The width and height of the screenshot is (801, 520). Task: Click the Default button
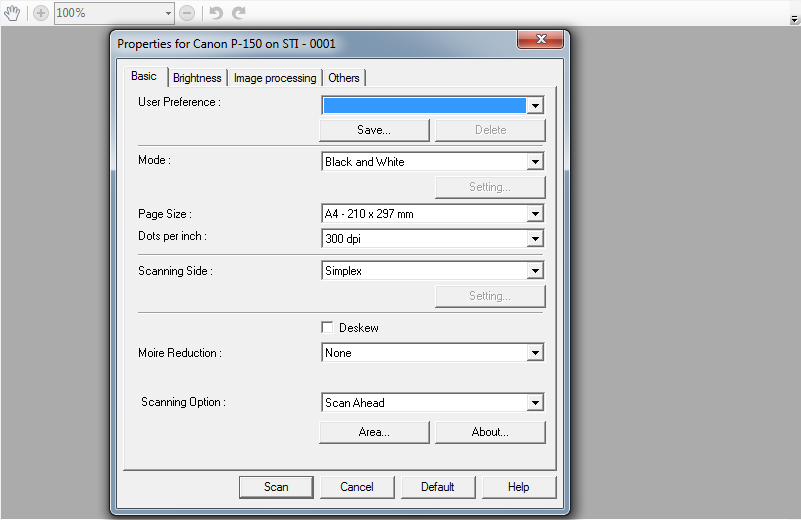pyautogui.click(x=438, y=487)
